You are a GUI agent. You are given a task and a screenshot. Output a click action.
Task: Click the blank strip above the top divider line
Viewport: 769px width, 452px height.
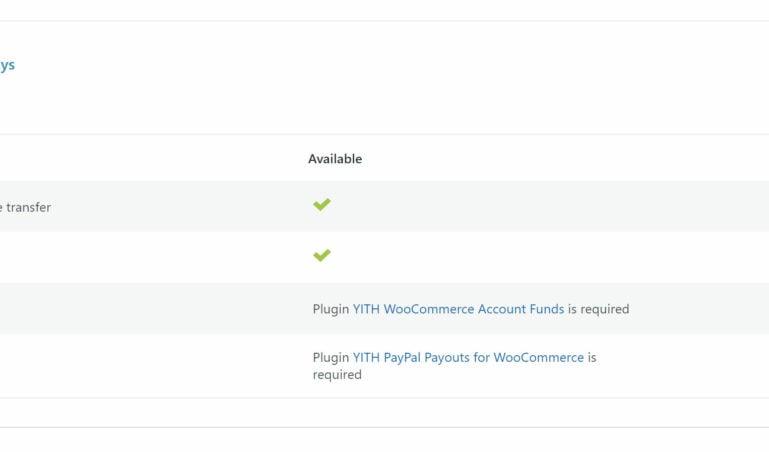coord(384,10)
